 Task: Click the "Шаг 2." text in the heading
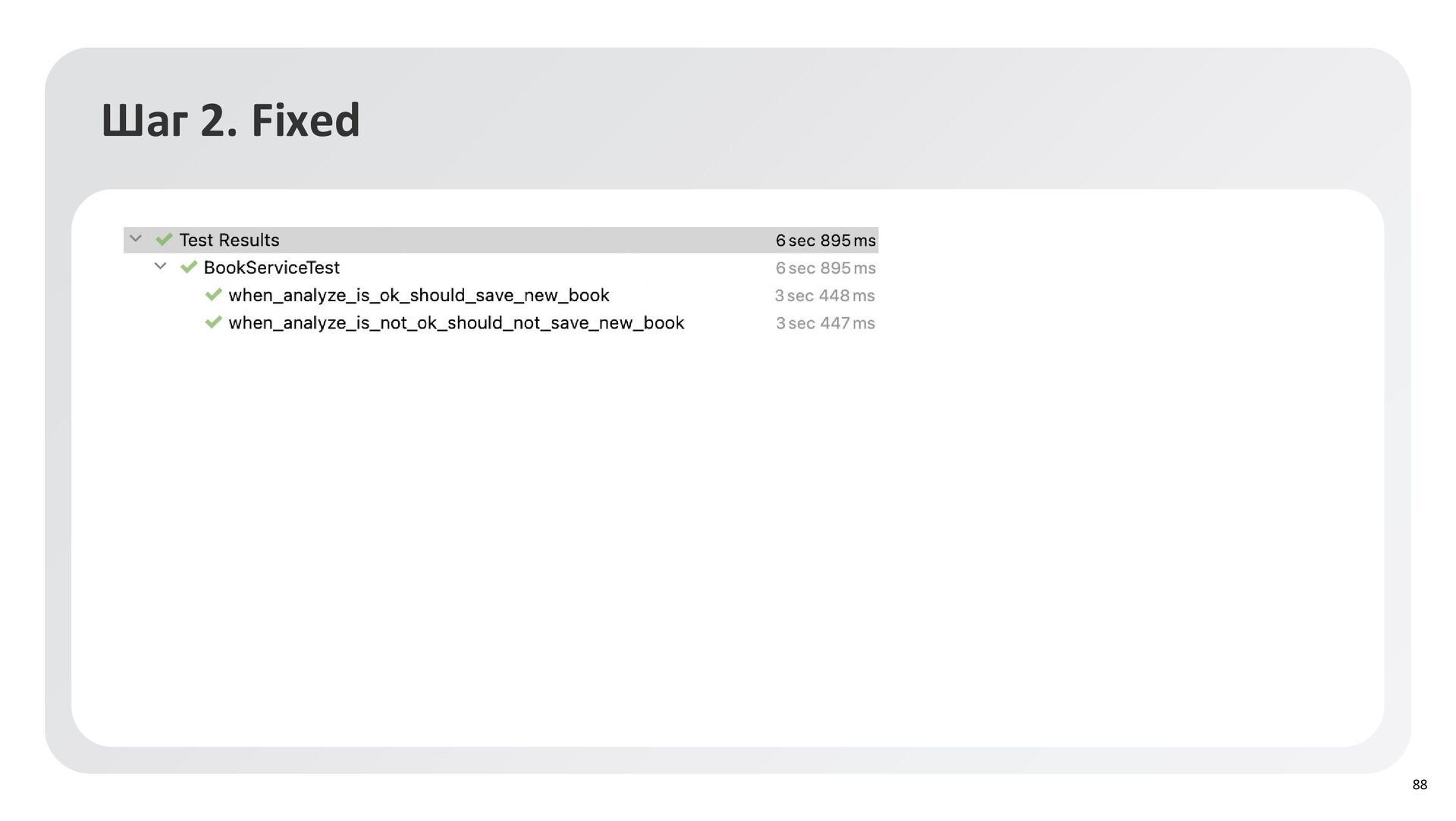(168, 120)
